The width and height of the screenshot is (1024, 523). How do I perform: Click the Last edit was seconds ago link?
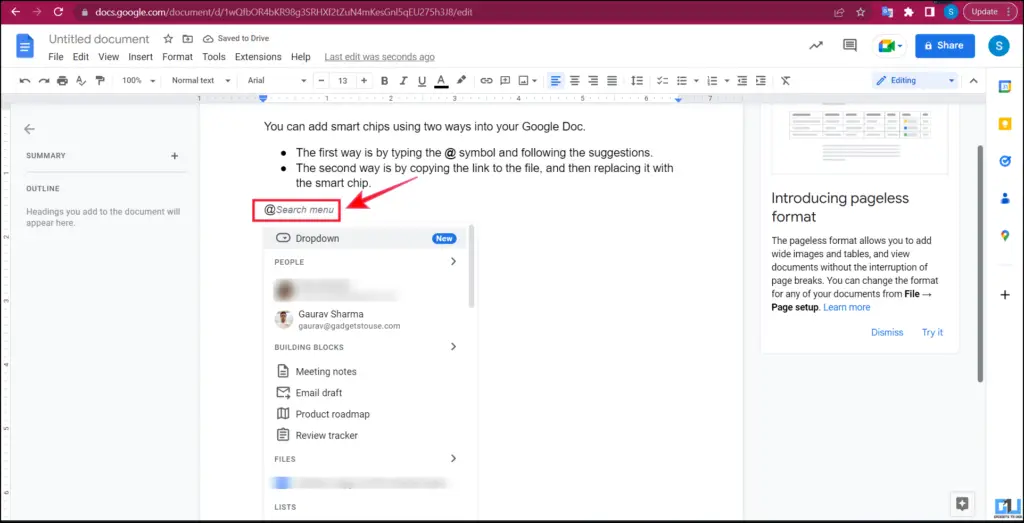379,57
